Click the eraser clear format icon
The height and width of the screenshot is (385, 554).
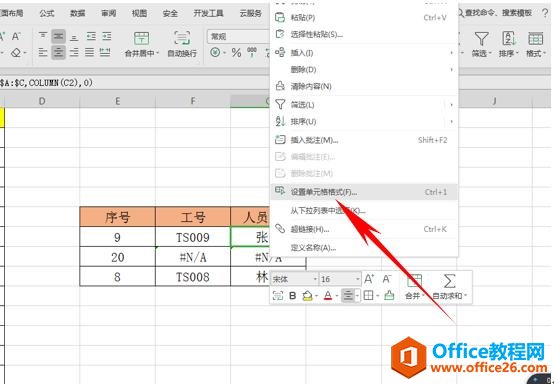pos(16,53)
